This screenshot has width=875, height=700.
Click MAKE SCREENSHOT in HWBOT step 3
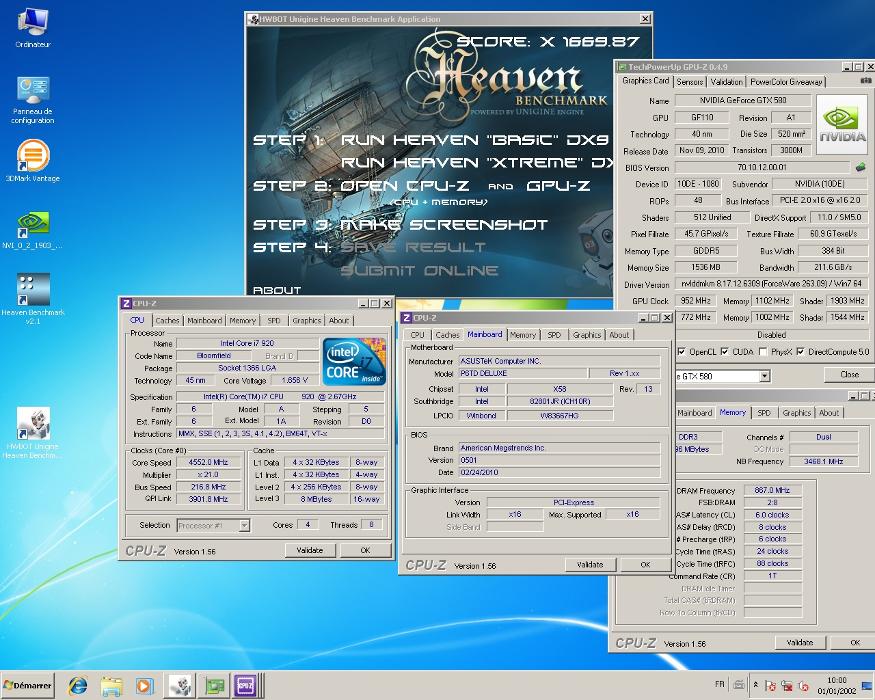tap(444, 224)
